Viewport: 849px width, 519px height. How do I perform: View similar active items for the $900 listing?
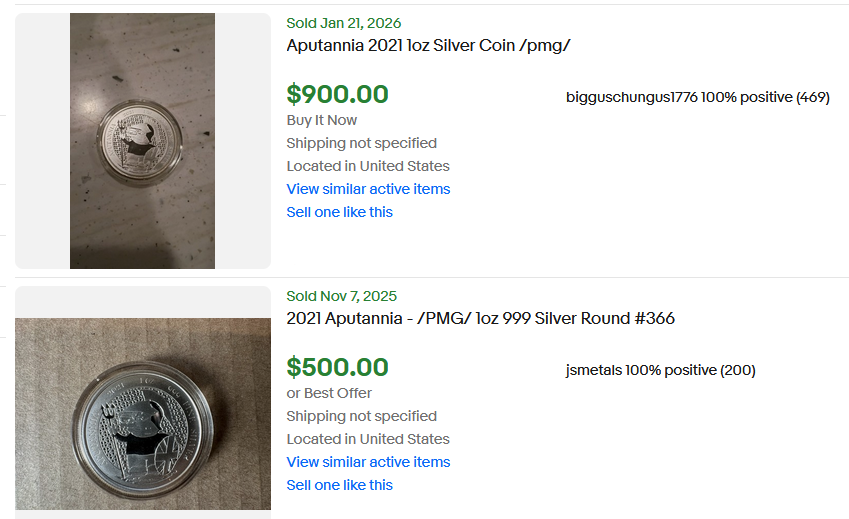pos(368,189)
